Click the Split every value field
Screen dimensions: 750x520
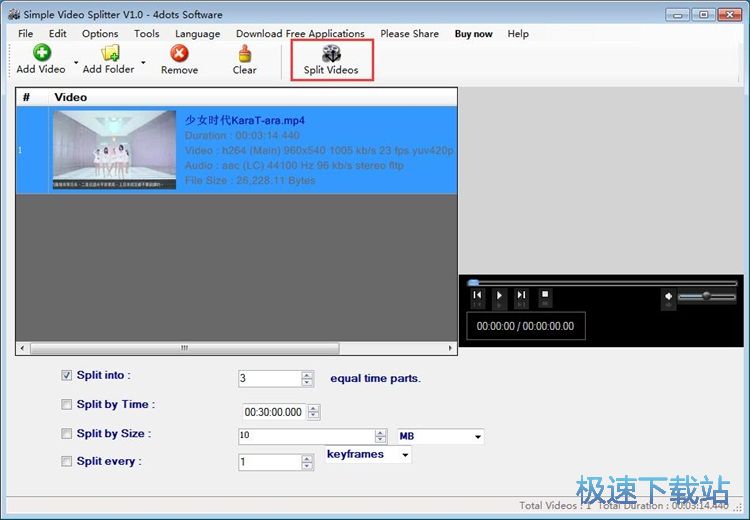270,462
